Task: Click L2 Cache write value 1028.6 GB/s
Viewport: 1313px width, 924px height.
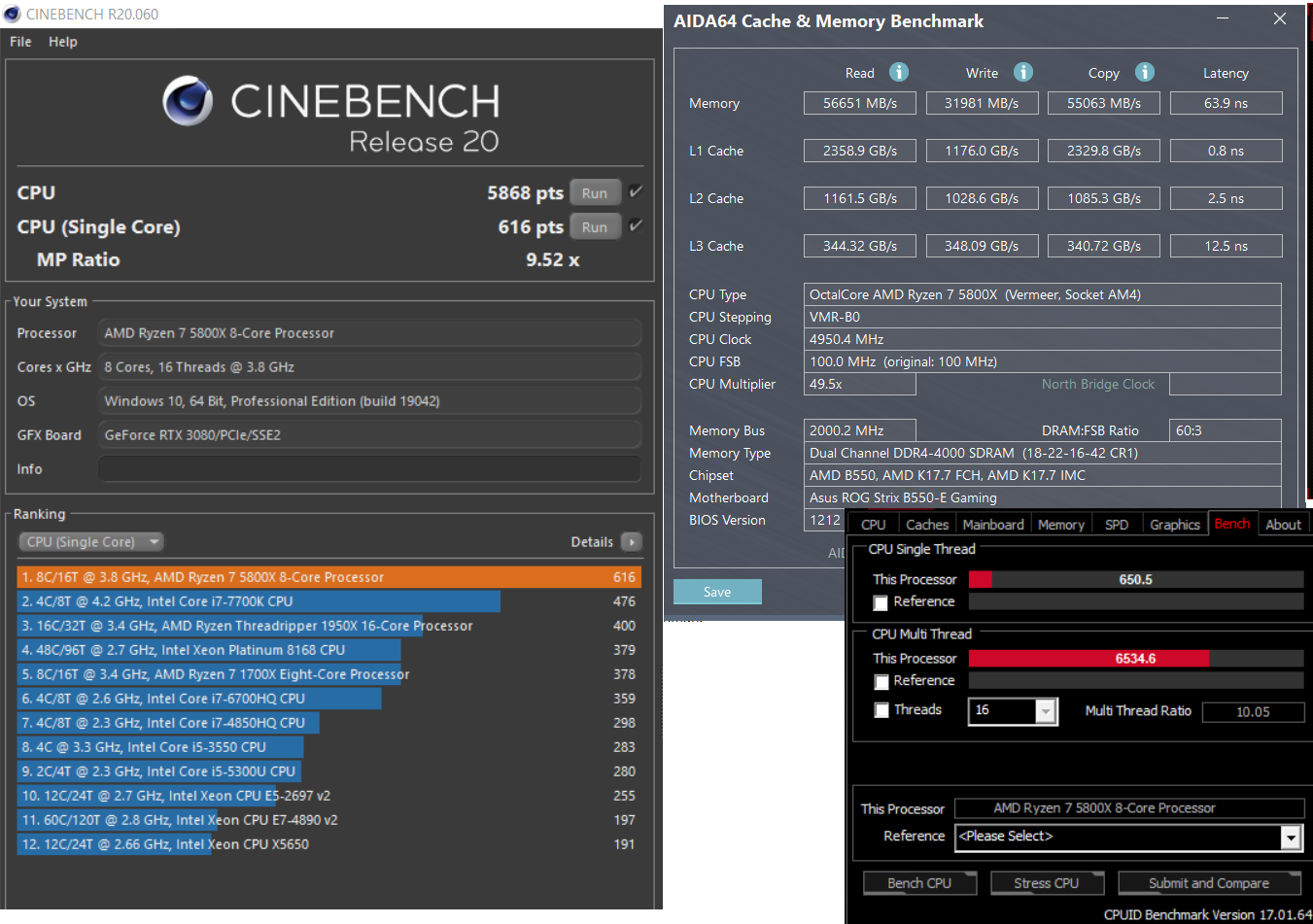Action: [982, 198]
